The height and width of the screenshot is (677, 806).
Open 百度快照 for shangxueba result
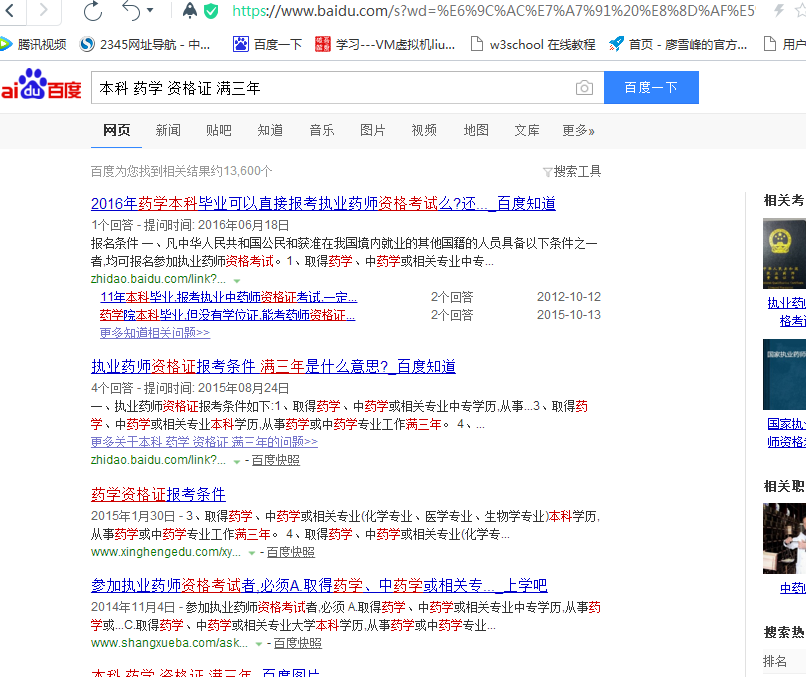298,643
